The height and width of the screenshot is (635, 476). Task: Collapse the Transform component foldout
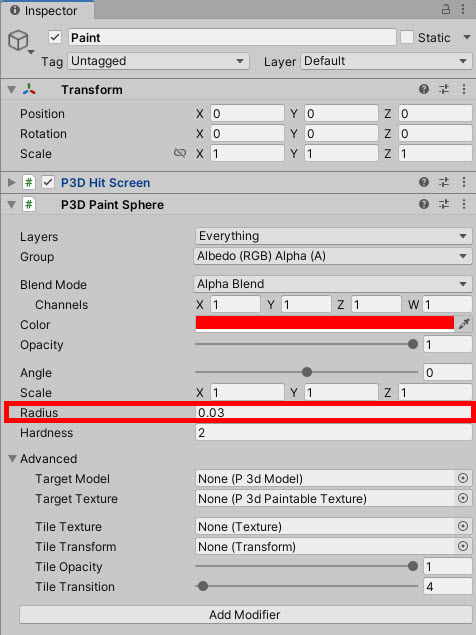pos(12,89)
